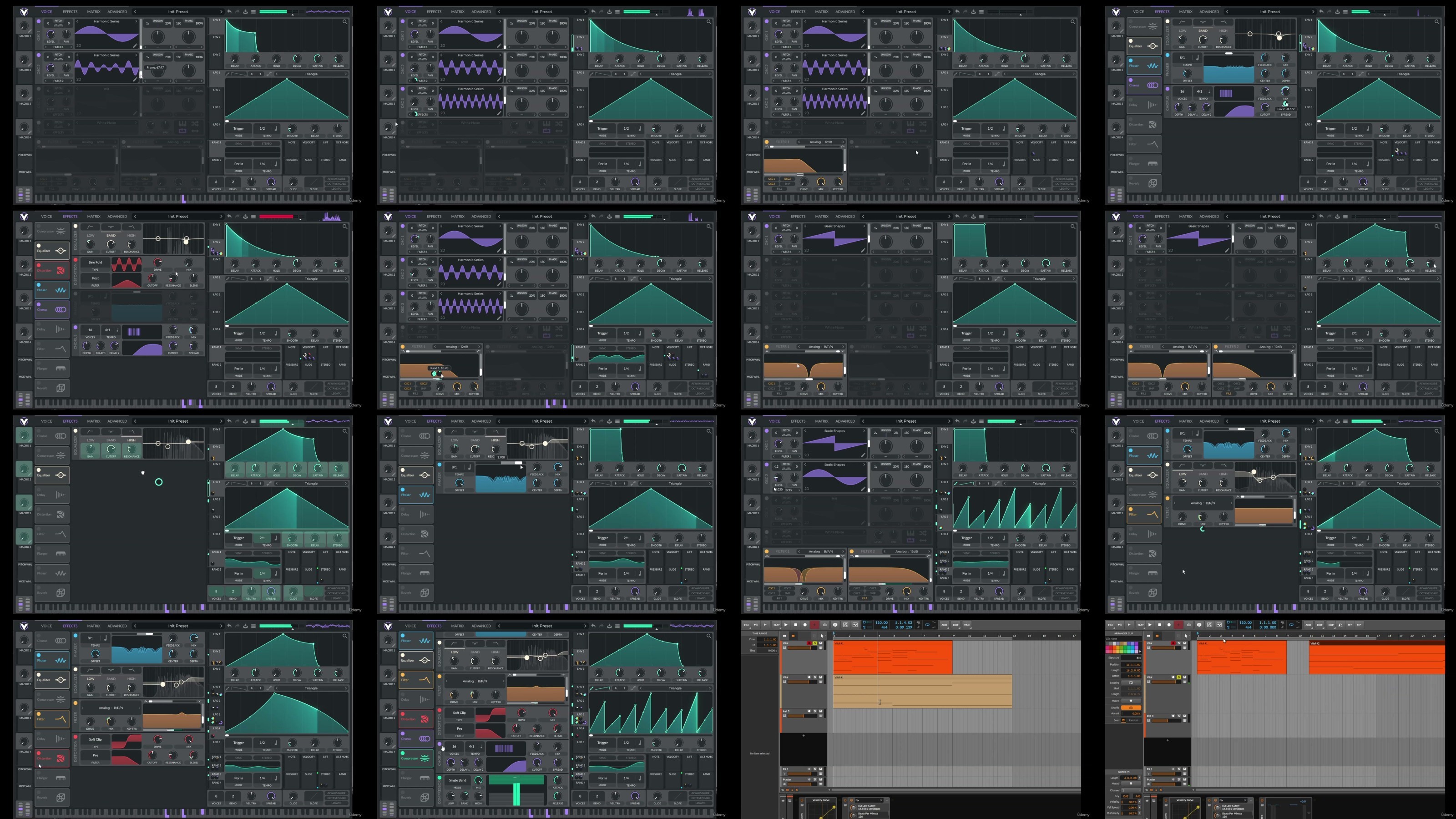1456x819 pixels.
Task: Click undo arrow in Compressor-enabled Vital window
Action: [x=593, y=626]
